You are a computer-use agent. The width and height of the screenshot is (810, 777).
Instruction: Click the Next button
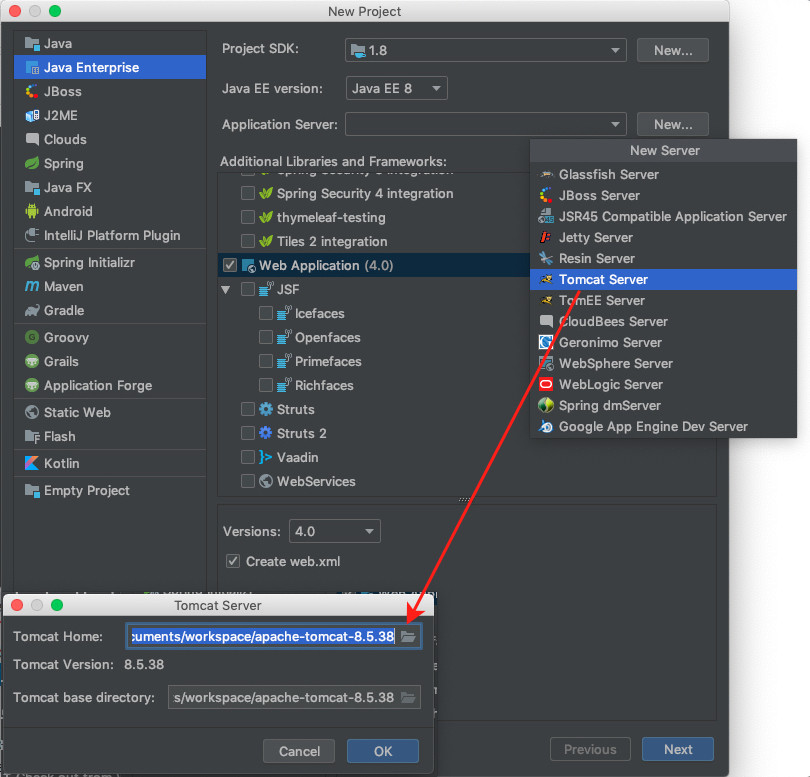point(677,750)
